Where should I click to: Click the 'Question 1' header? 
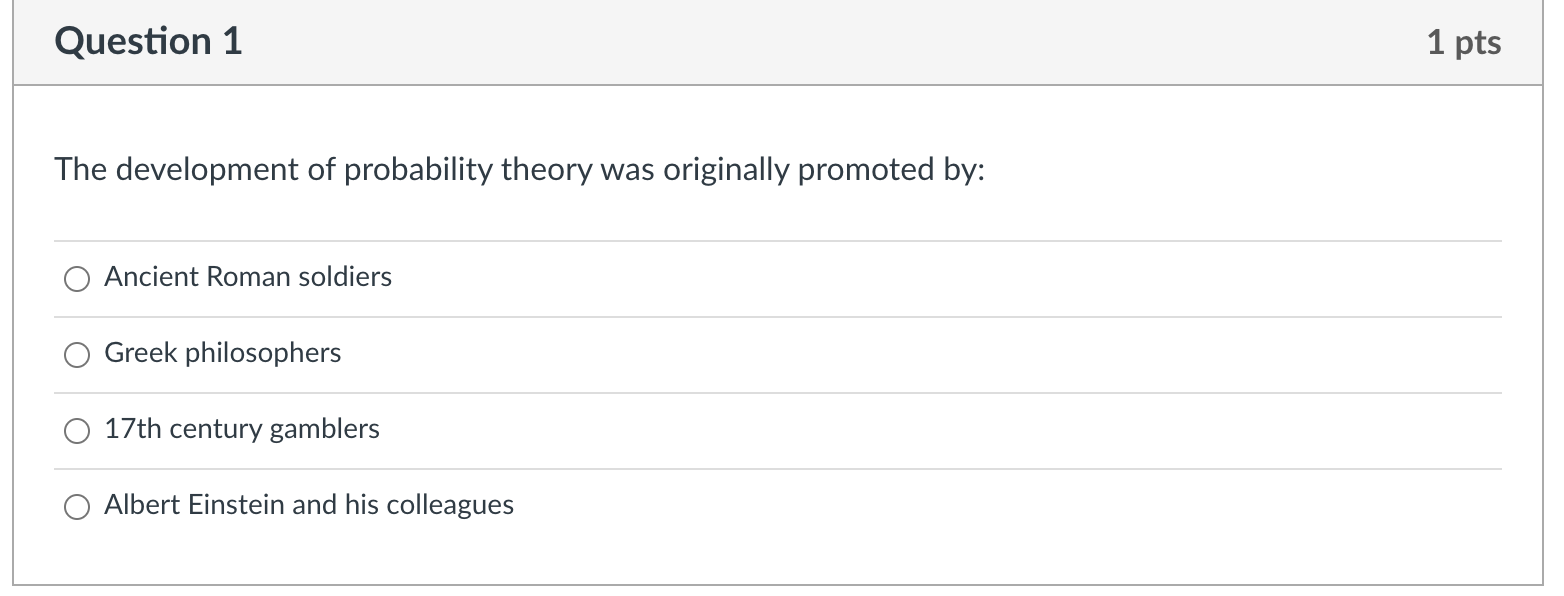click(148, 41)
